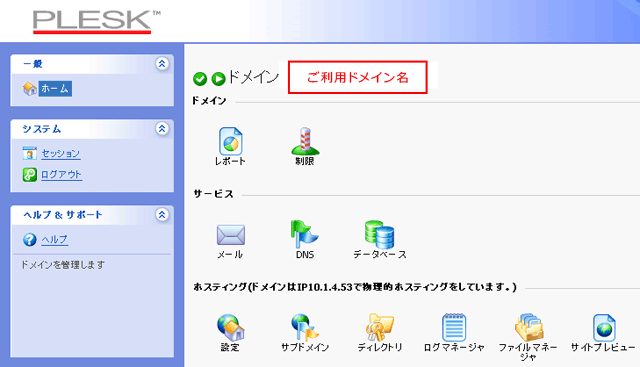Open the データベース database icon
The image size is (640, 367).
[380, 234]
